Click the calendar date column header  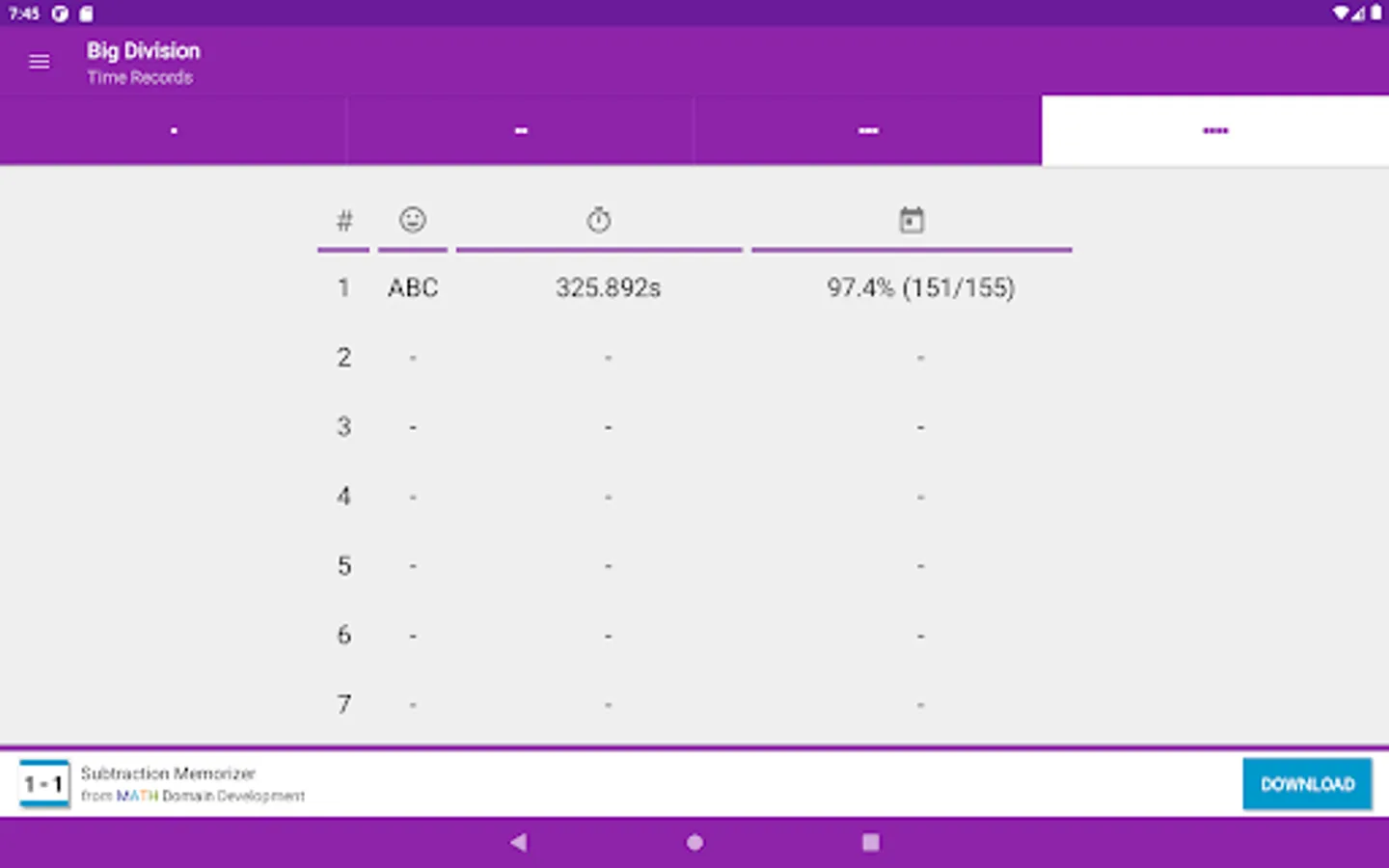[912, 220]
